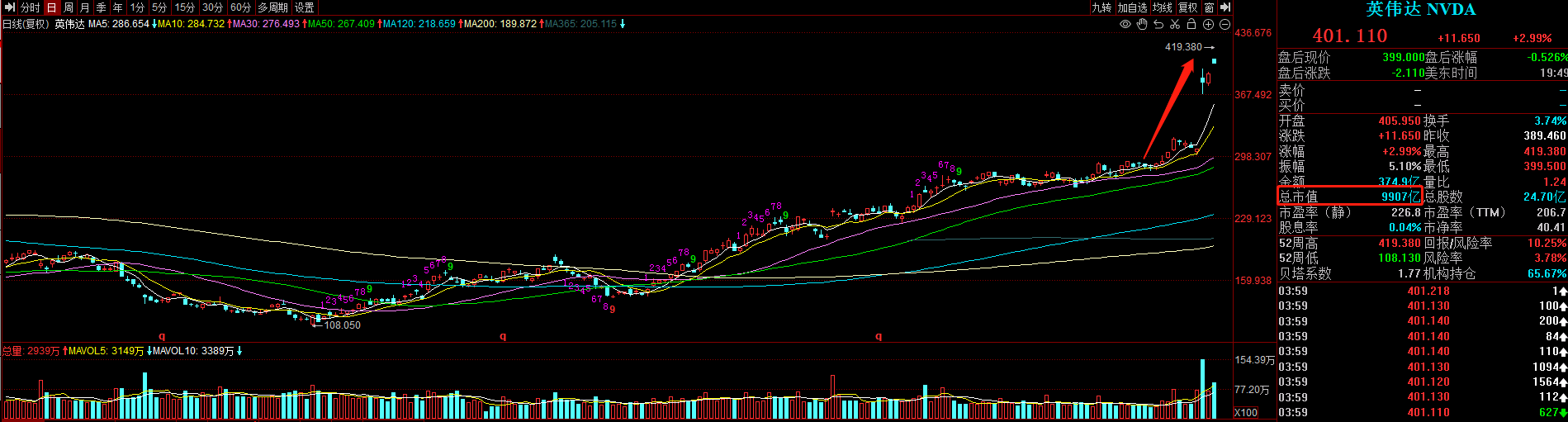Open the 设置 settings menu
This screenshot has height=422, width=1568.
tap(305, 7)
